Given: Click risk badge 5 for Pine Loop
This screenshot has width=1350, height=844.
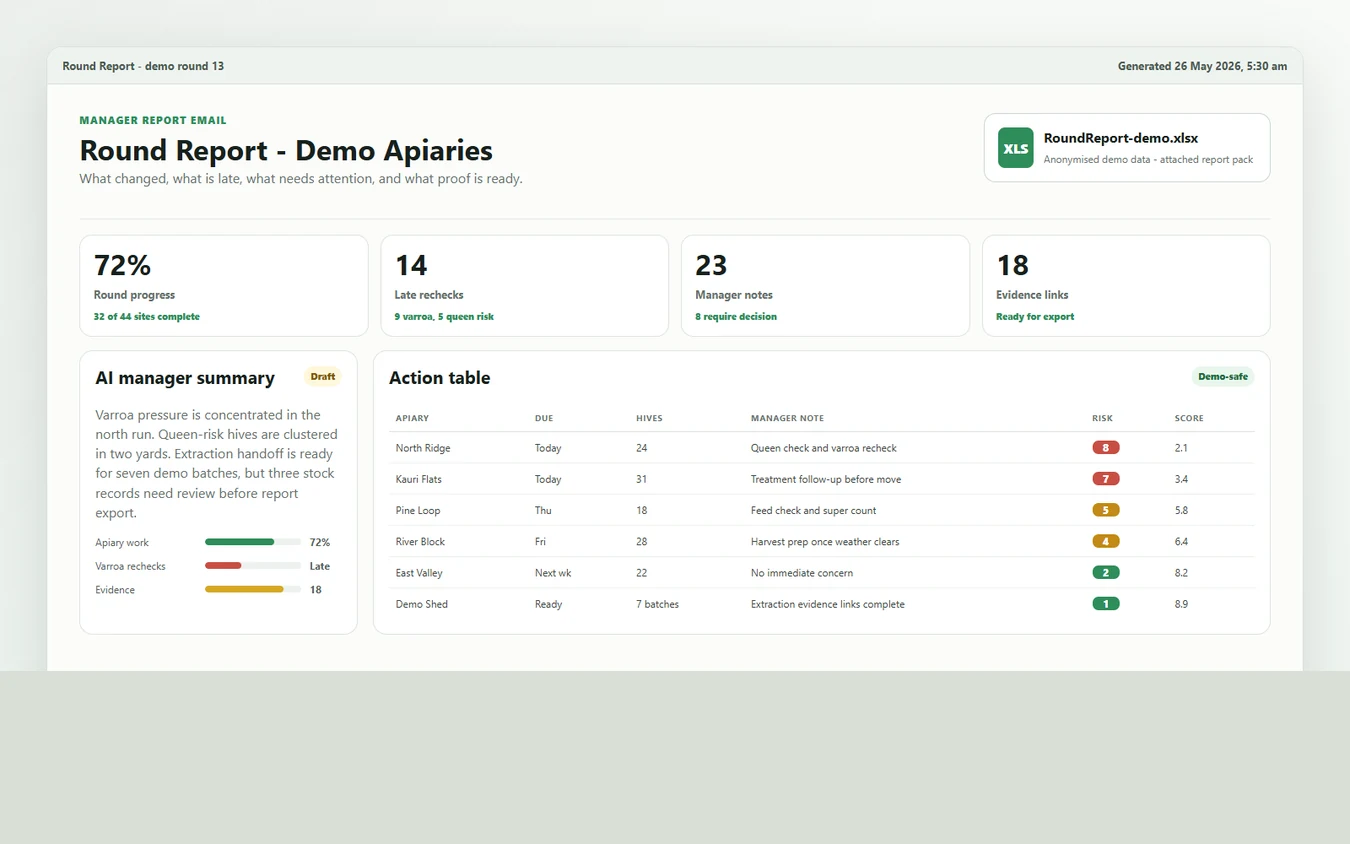Looking at the screenshot, I should 1106,510.
